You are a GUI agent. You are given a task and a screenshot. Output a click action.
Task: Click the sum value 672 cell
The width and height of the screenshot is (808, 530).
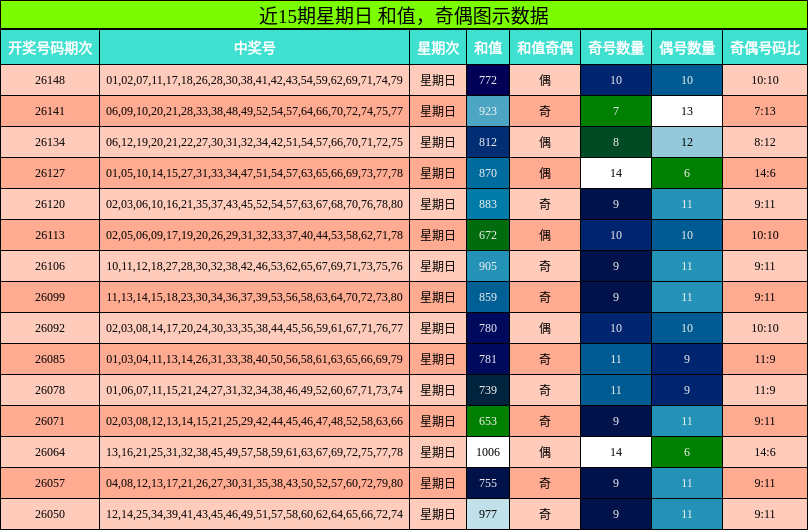pyautogui.click(x=488, y=235)
